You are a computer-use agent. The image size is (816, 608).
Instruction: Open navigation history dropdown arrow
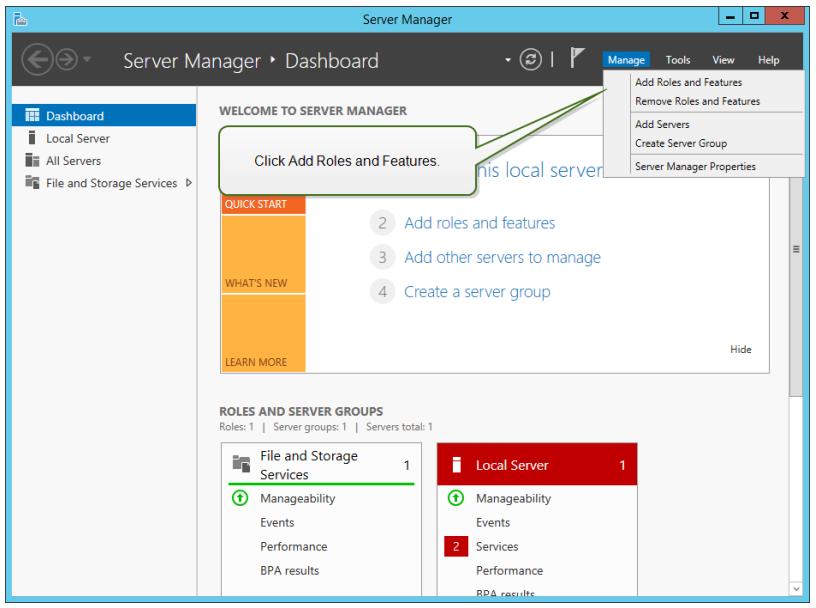pos(88,60)
